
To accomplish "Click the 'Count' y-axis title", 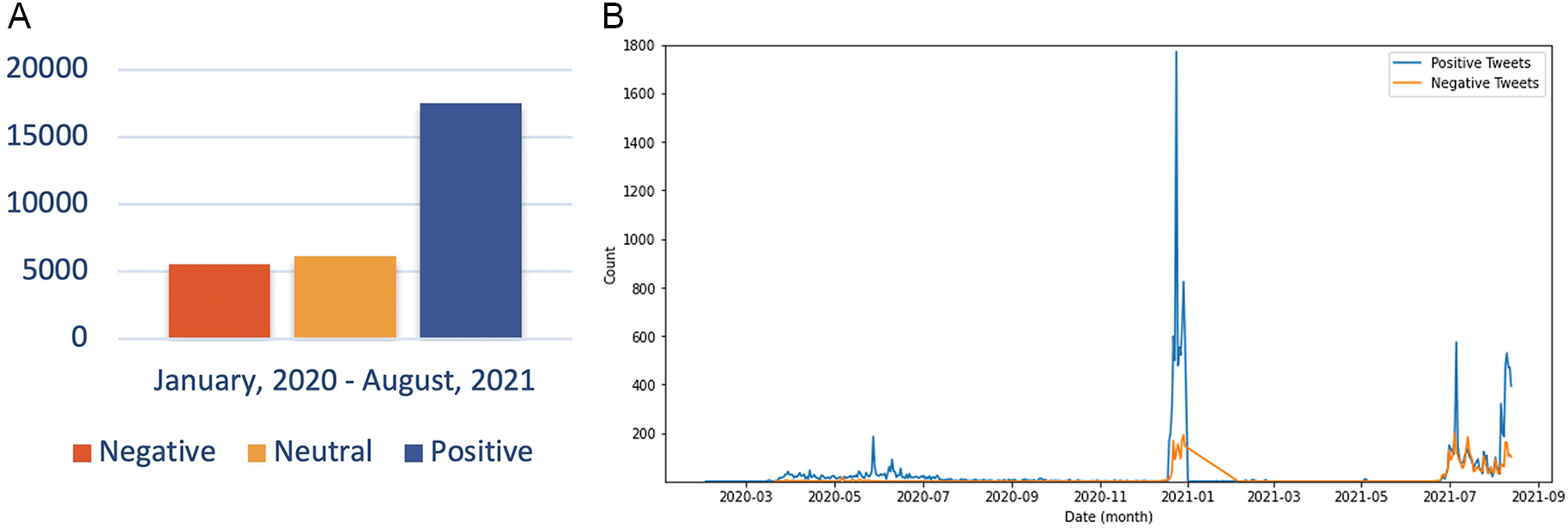I will 610,265.
